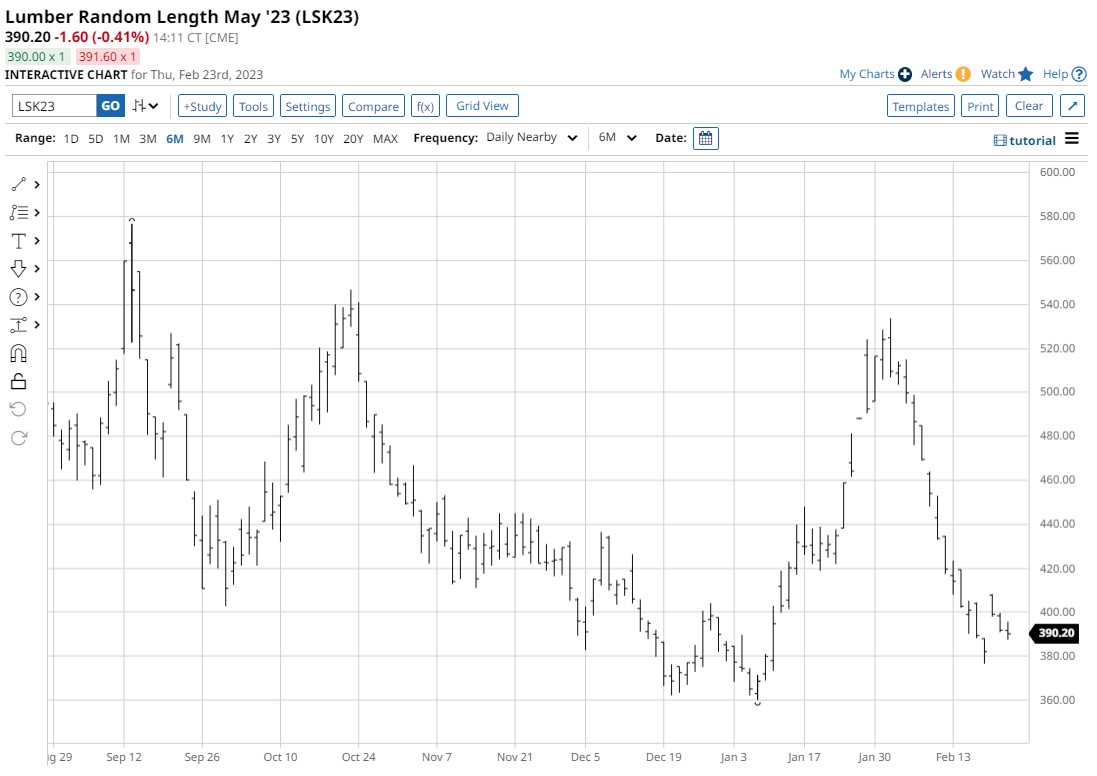
Task: Select the 5D range
Action: (96, 139)
